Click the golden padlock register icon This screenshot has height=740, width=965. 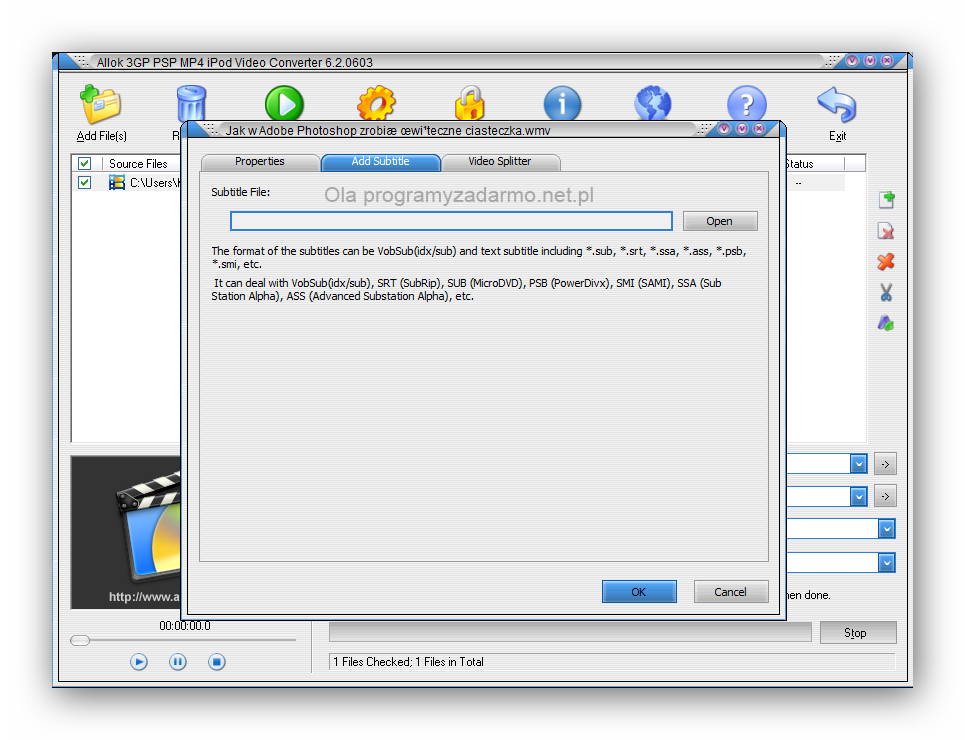coord(470,103)
